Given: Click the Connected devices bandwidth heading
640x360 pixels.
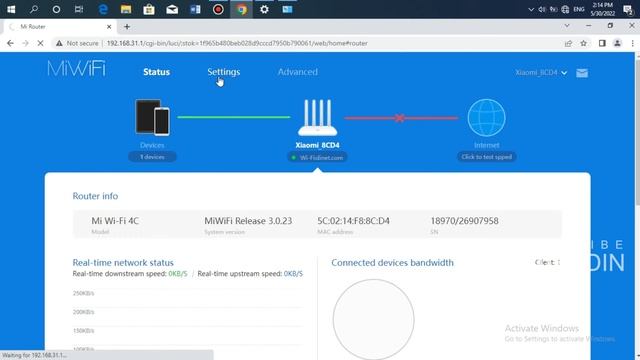Looking at the screenshot, I should tap(392, 262).
